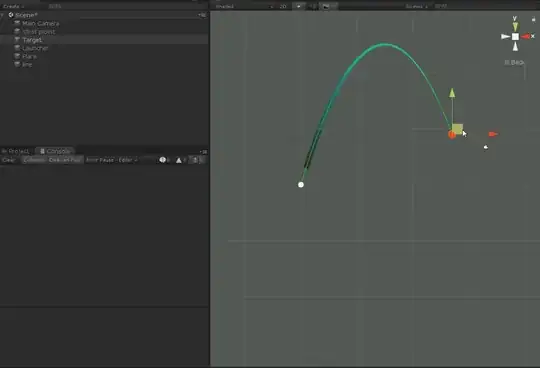The image size is (540, 368).
Task: Select Main Camera in the hierarchy
Action: pos(41,23)
